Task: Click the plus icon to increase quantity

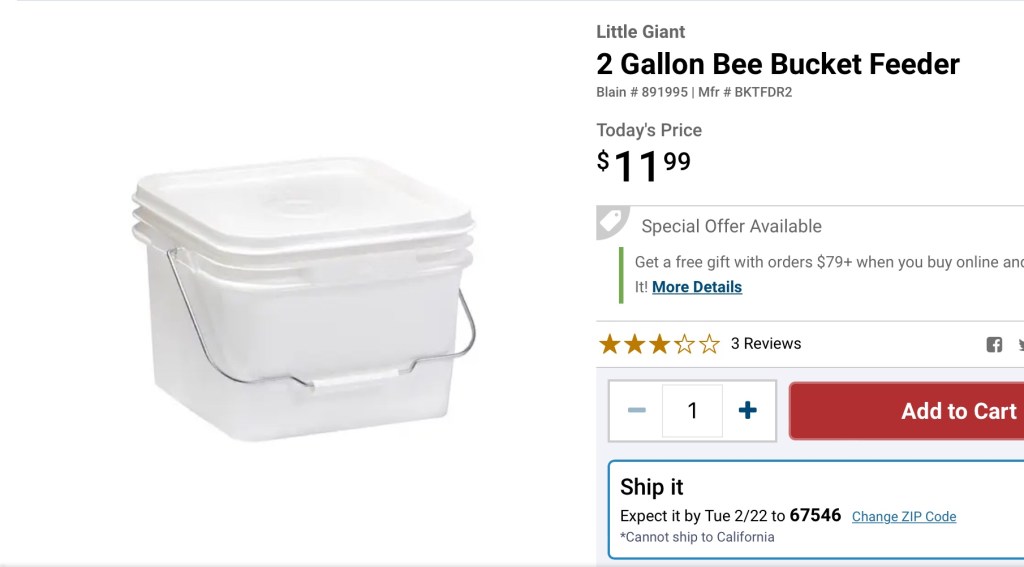Action: [747, 410]
